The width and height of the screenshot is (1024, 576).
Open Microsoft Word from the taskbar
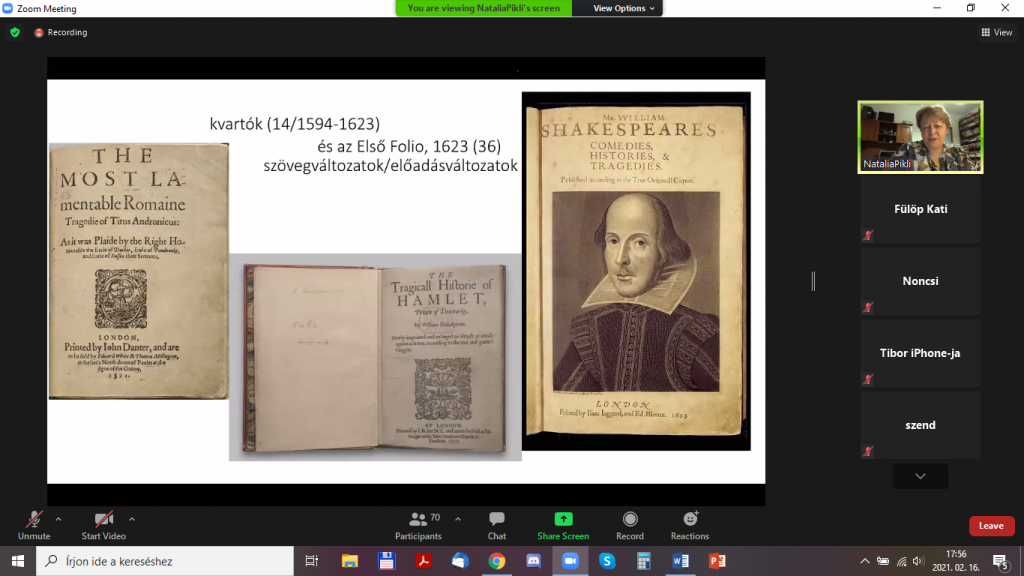click(680, 561)
